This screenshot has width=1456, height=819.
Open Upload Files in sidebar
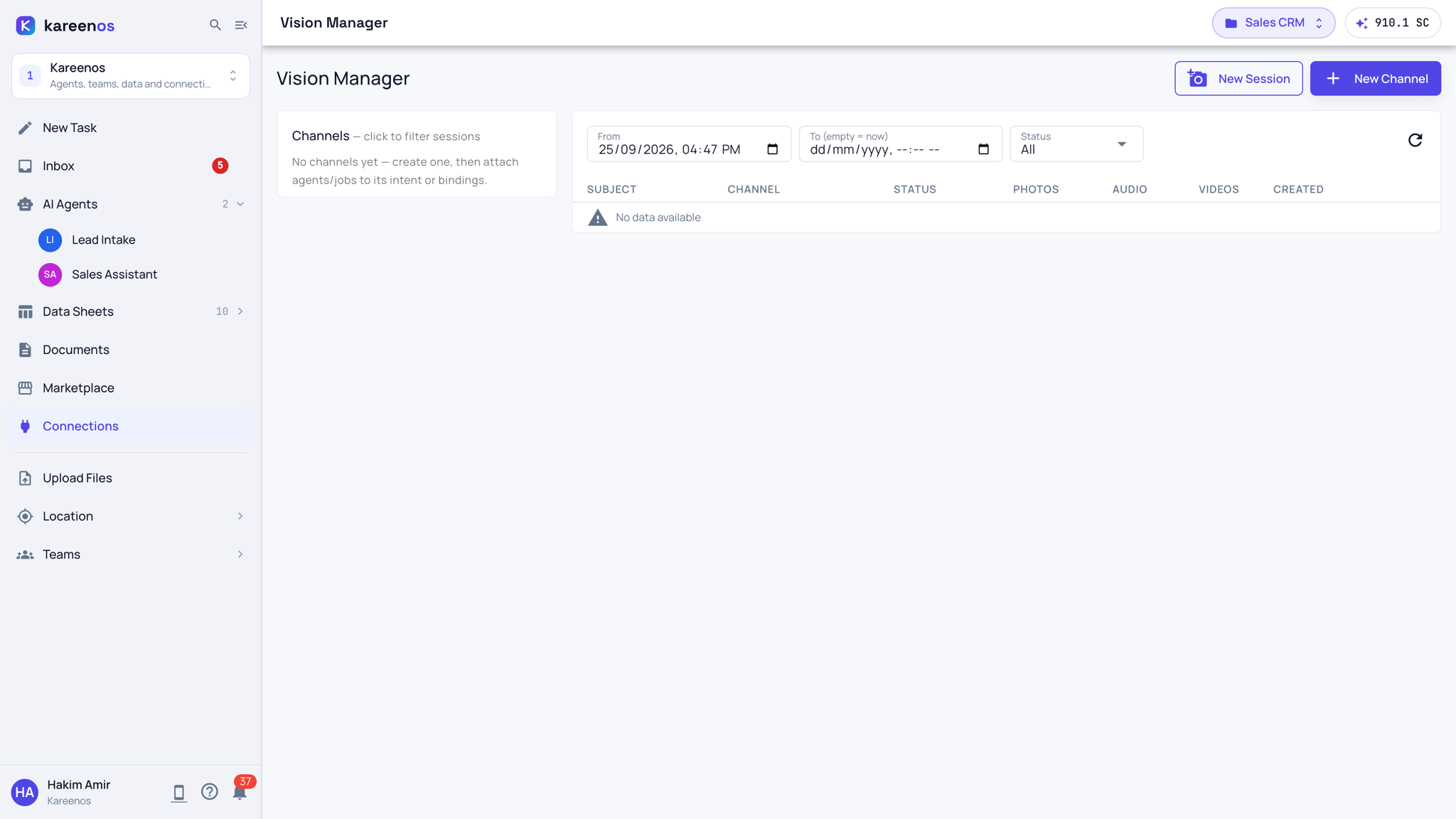131,478
